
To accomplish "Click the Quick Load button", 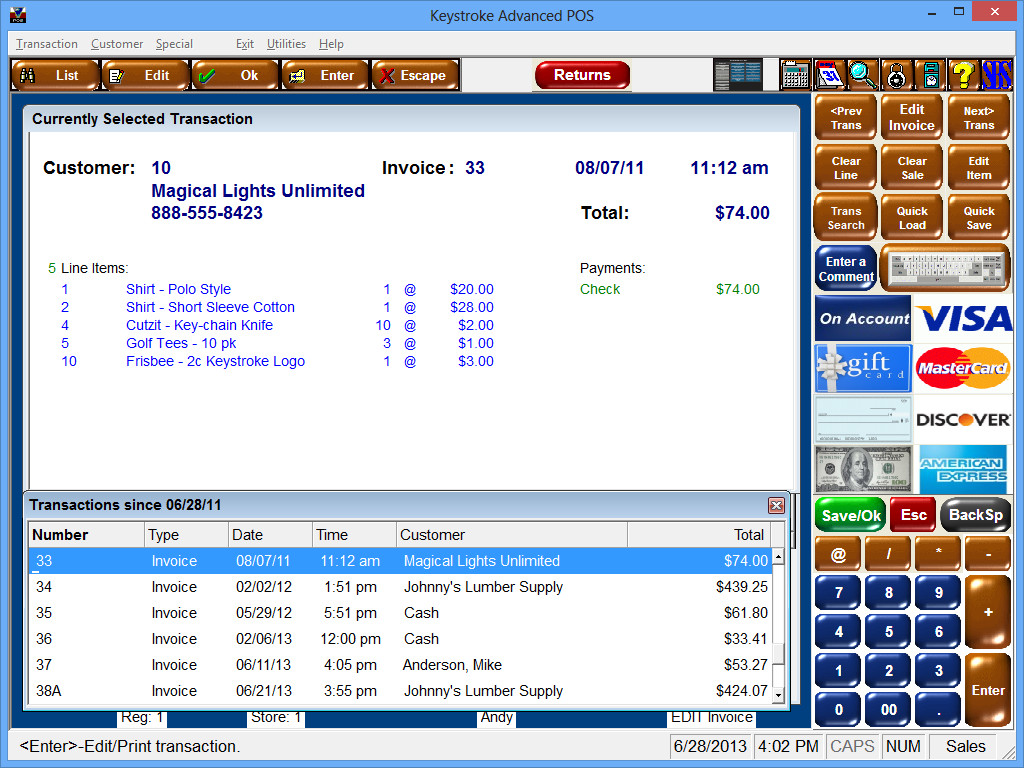I will point(912,218).
